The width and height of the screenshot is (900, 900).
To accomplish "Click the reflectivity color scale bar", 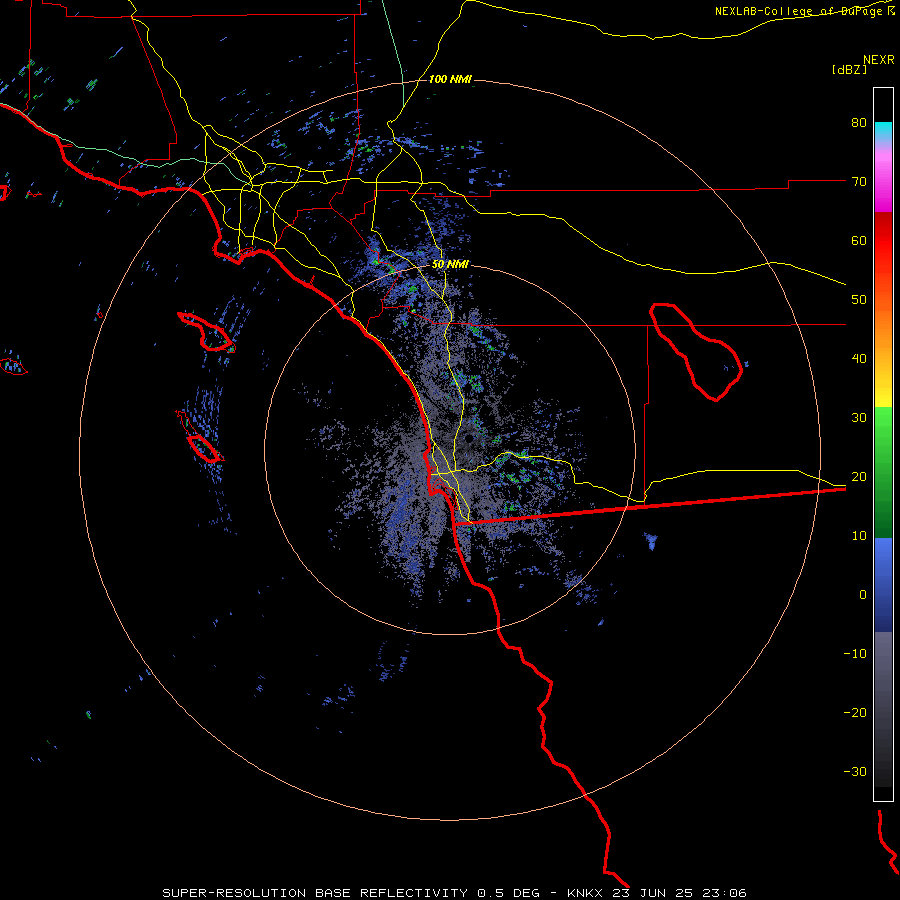I will point(883,444).
